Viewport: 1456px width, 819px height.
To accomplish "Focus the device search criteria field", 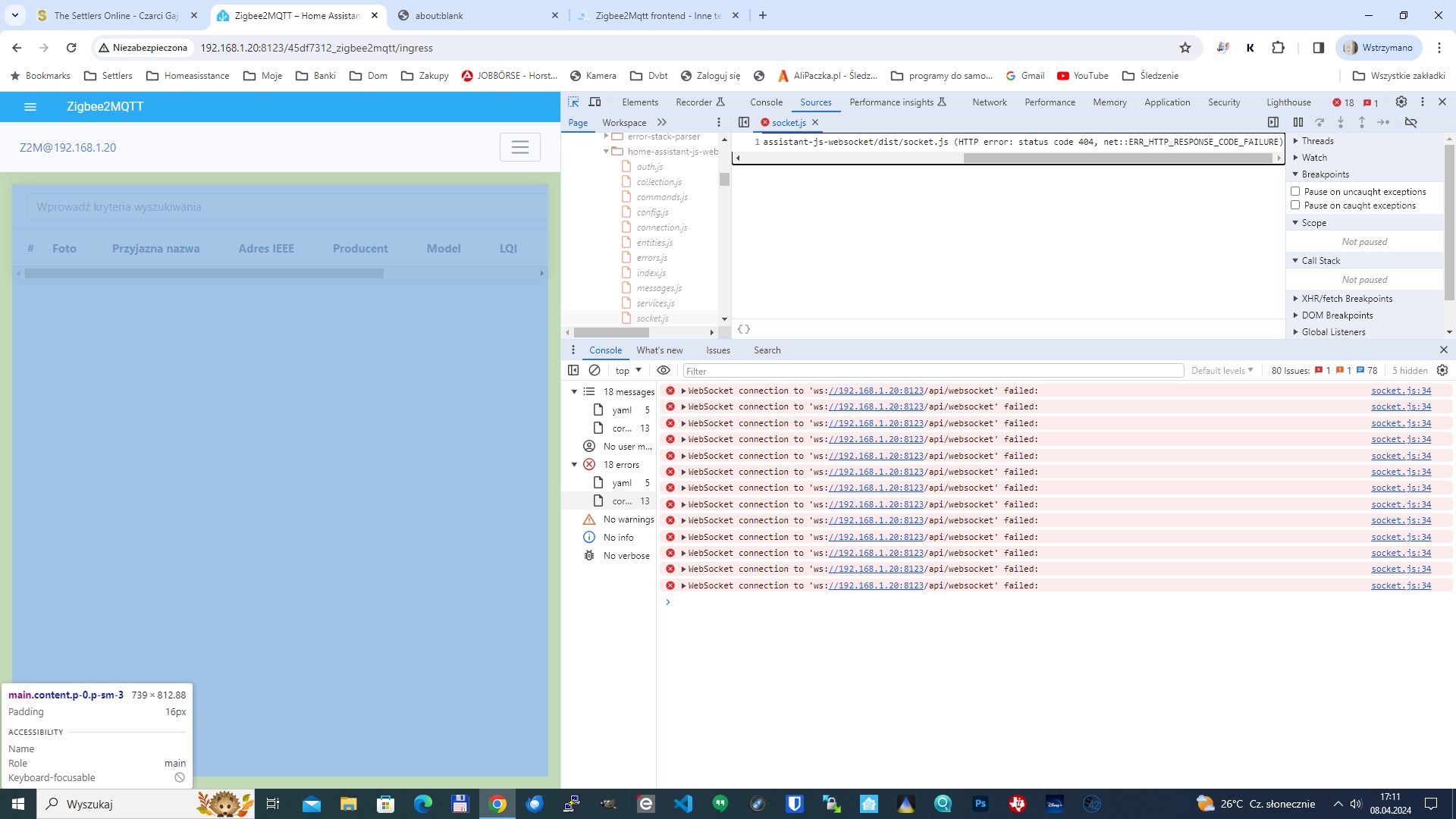I will point(287,207).
